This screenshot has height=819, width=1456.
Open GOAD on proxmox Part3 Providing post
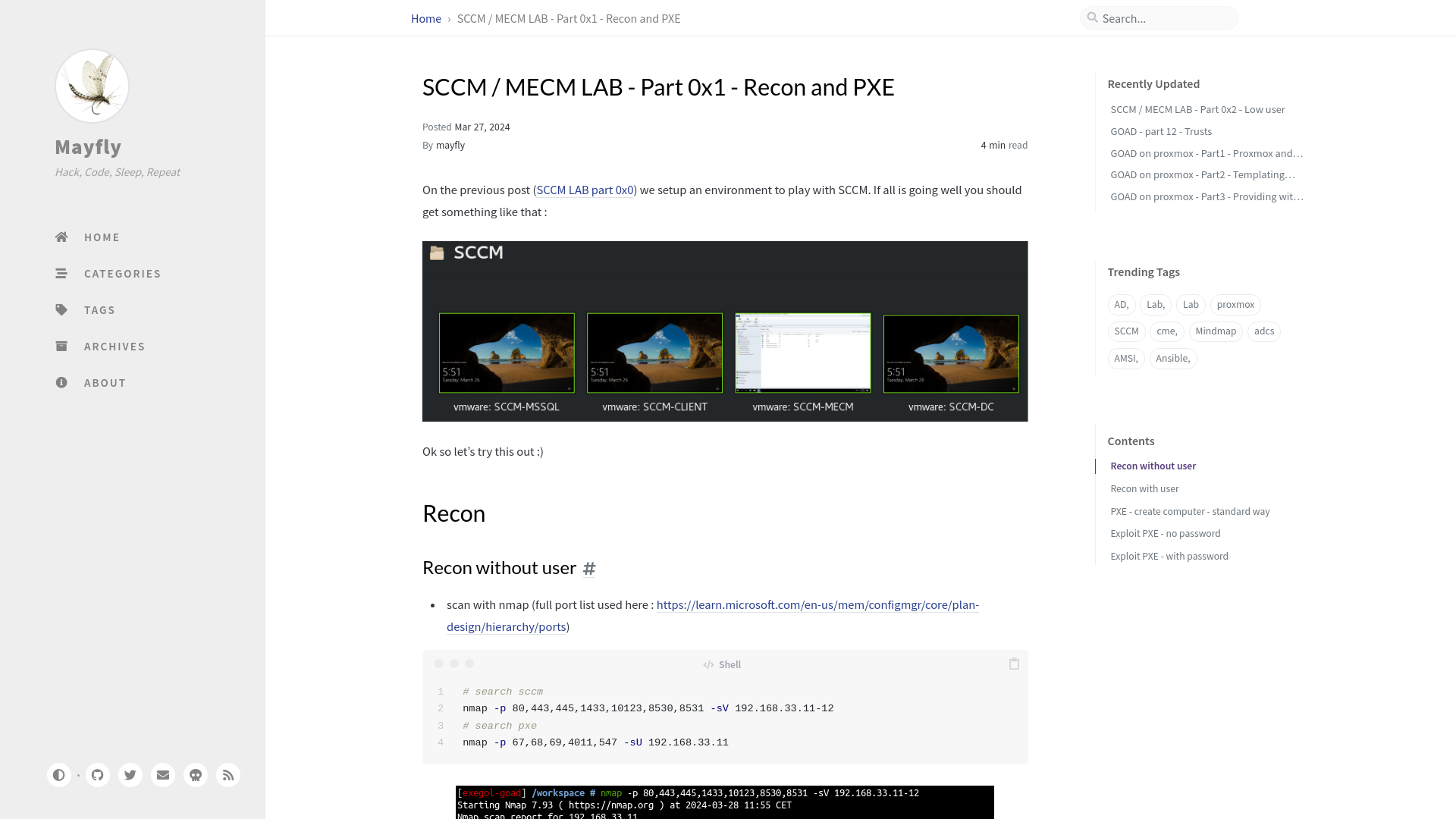coord(1207,197)
